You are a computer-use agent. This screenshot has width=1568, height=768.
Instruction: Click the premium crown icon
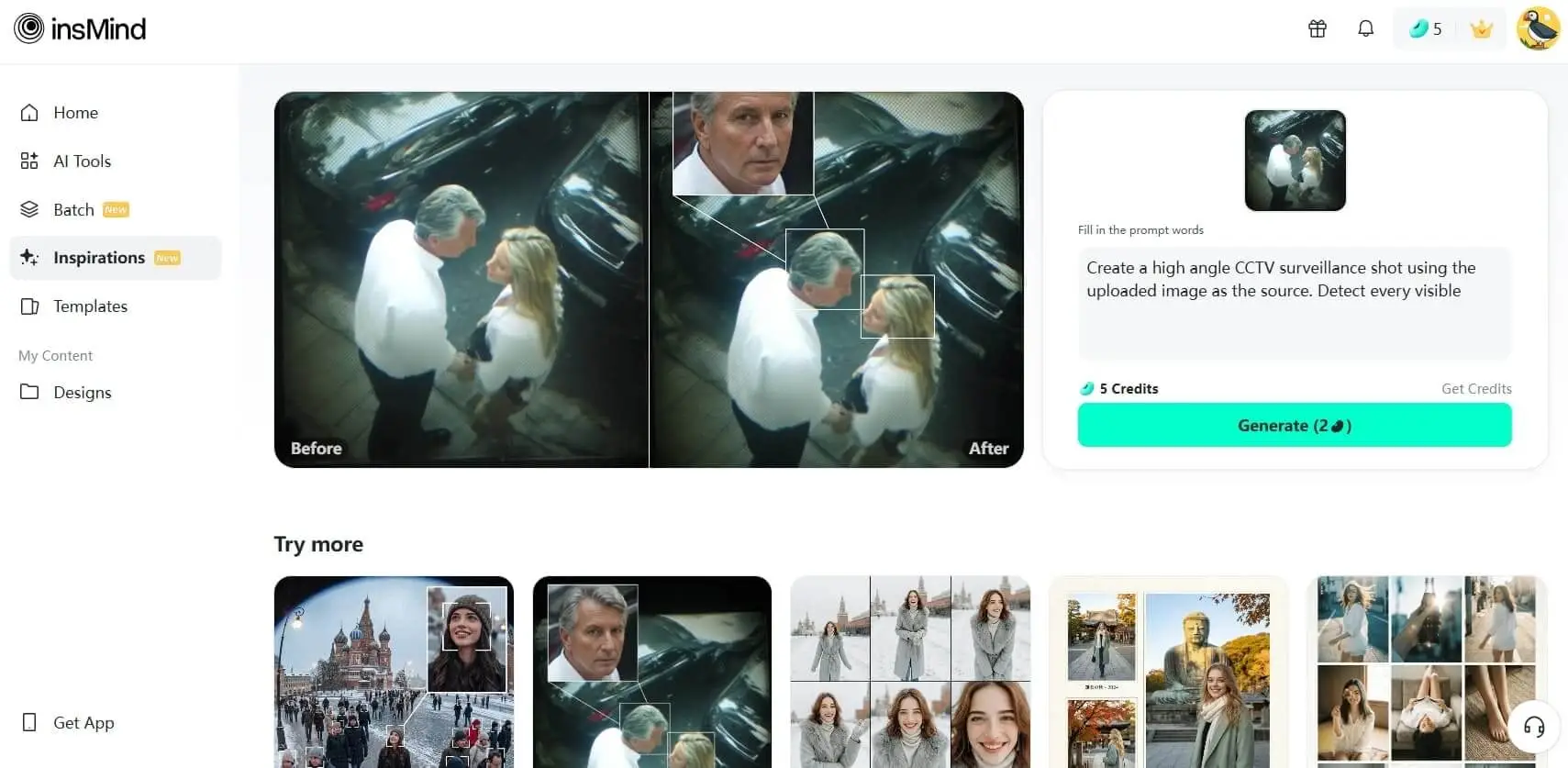pyautogui.click(x=1481, y=29)
